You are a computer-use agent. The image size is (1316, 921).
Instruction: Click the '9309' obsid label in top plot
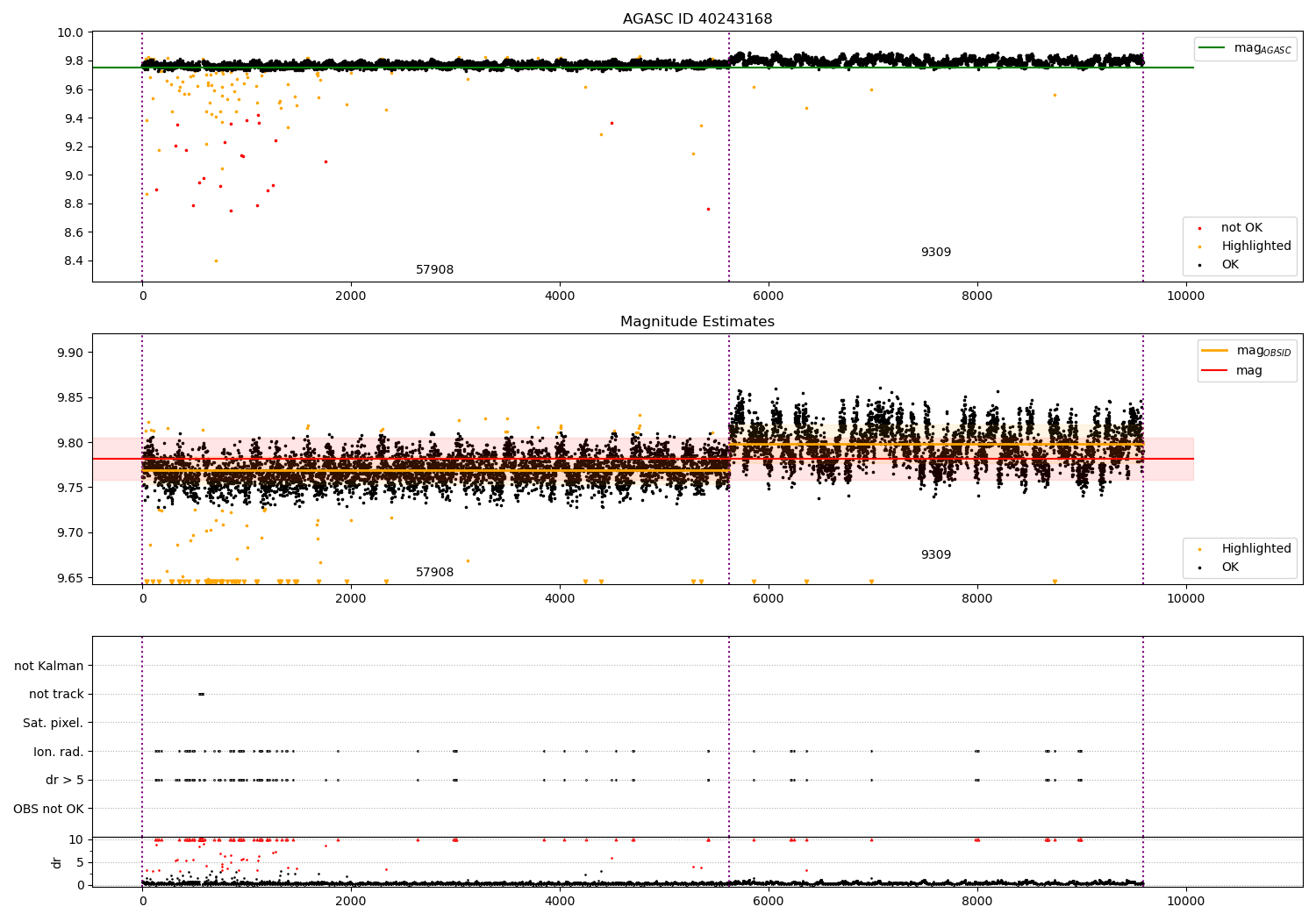(936, 253)
